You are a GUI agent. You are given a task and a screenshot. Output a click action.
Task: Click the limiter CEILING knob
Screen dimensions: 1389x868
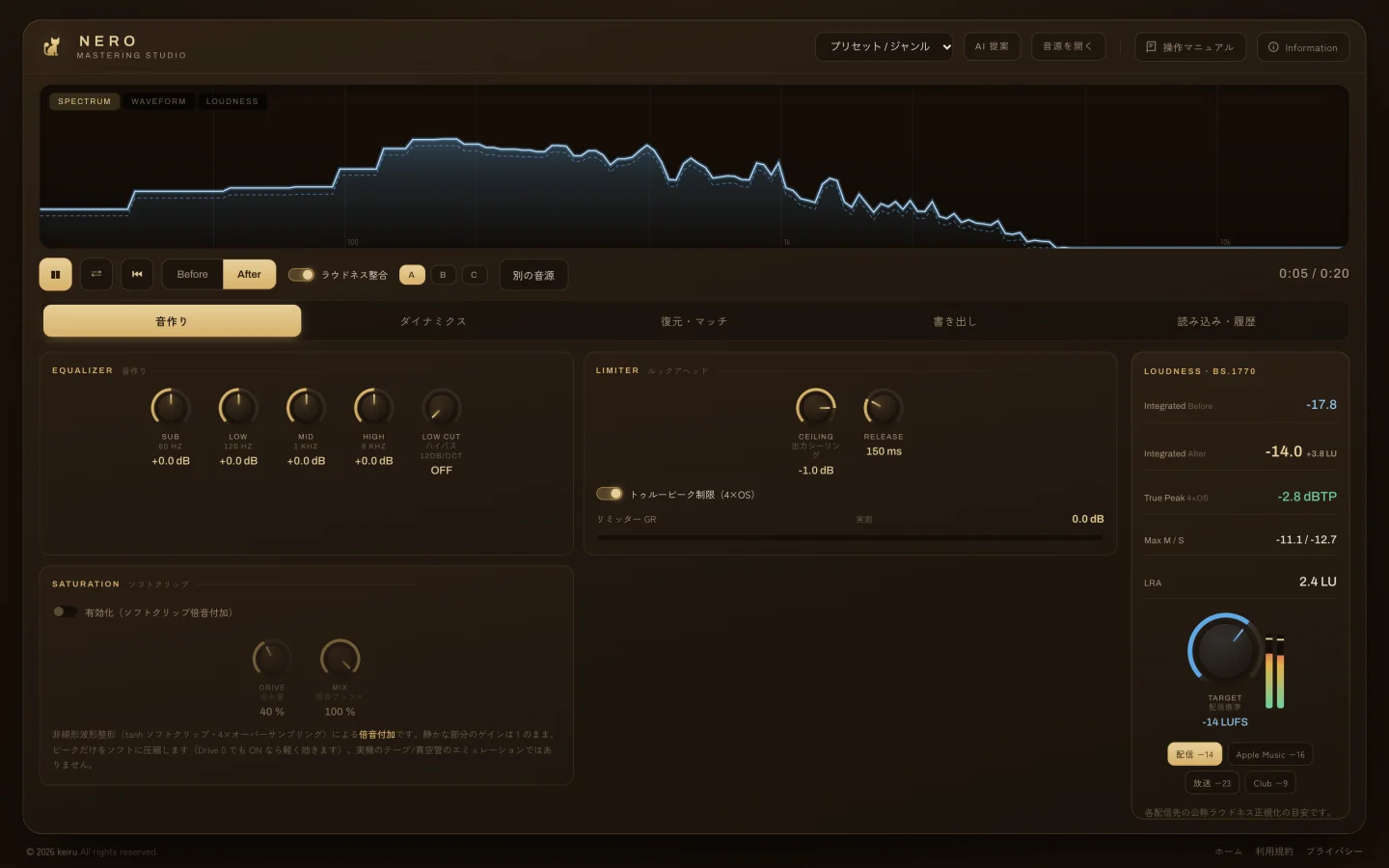[816, 407]
